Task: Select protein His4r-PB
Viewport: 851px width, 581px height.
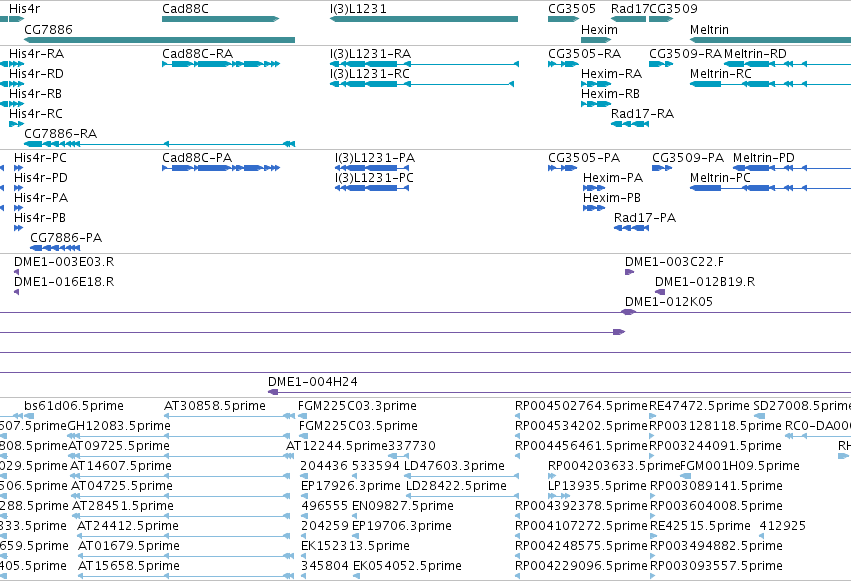Action: point(40,218)
